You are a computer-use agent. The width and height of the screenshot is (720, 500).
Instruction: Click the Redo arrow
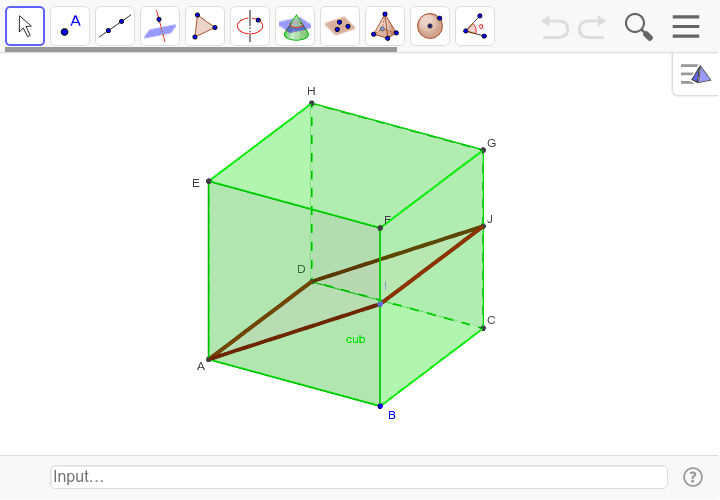click(592, 27)
